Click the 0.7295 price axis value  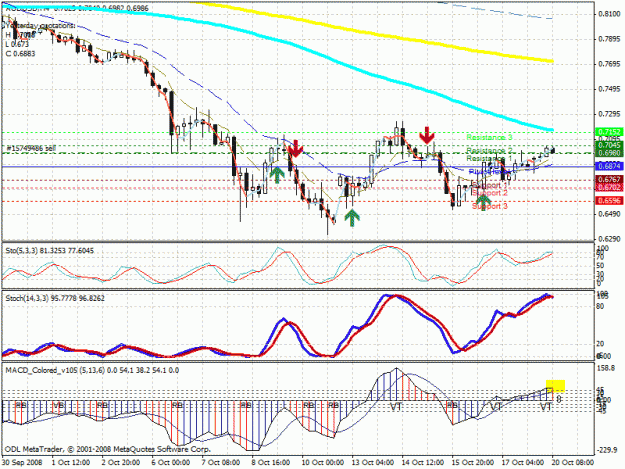tap(609, 114)
